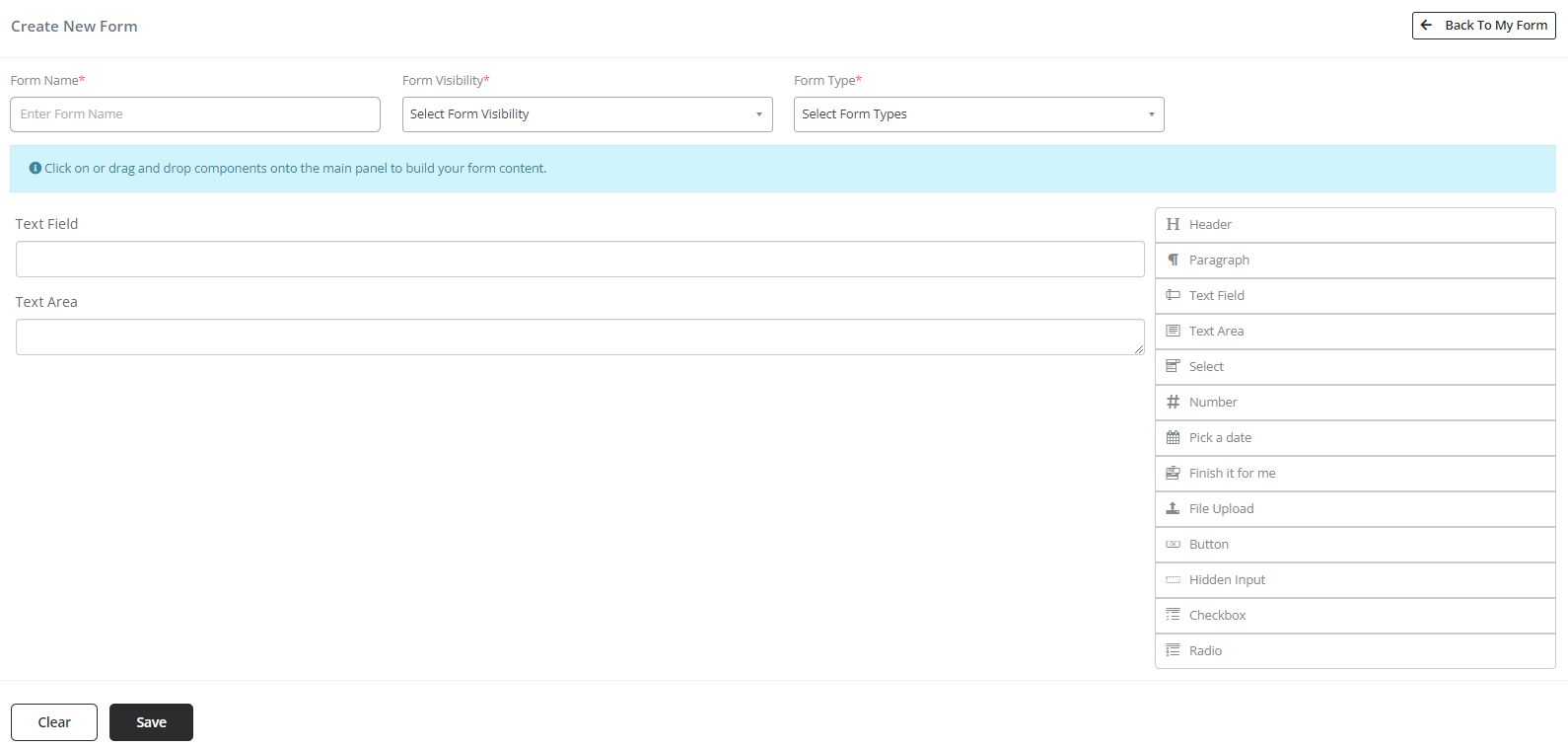Add a Hidden Input component
The width and height of the screenshot is (1568, 748).
click(x=1227, y=580)
